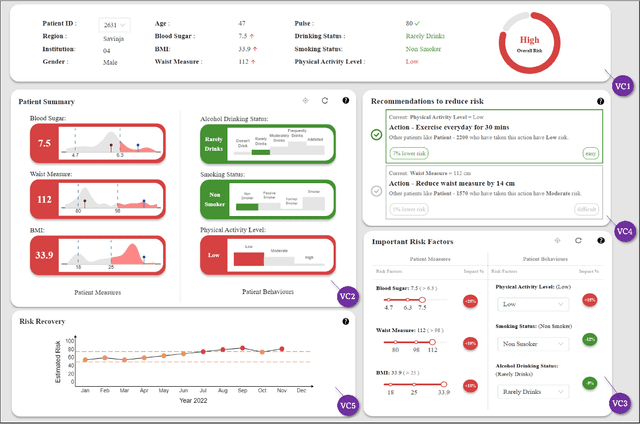Open help for Recommendations to reduce risk
The image size is (640, 424).
click(x=600, y=101)
